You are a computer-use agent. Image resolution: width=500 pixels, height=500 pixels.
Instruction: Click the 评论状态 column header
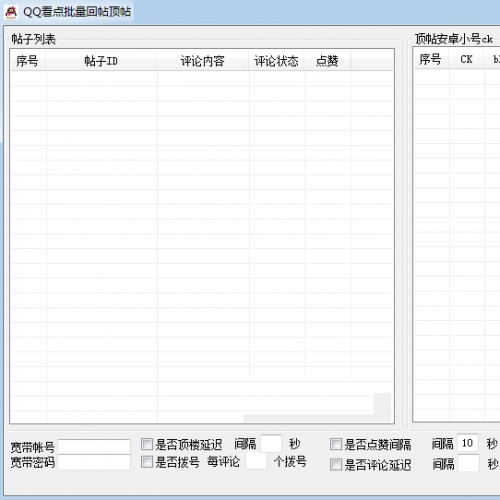point(276,61)
